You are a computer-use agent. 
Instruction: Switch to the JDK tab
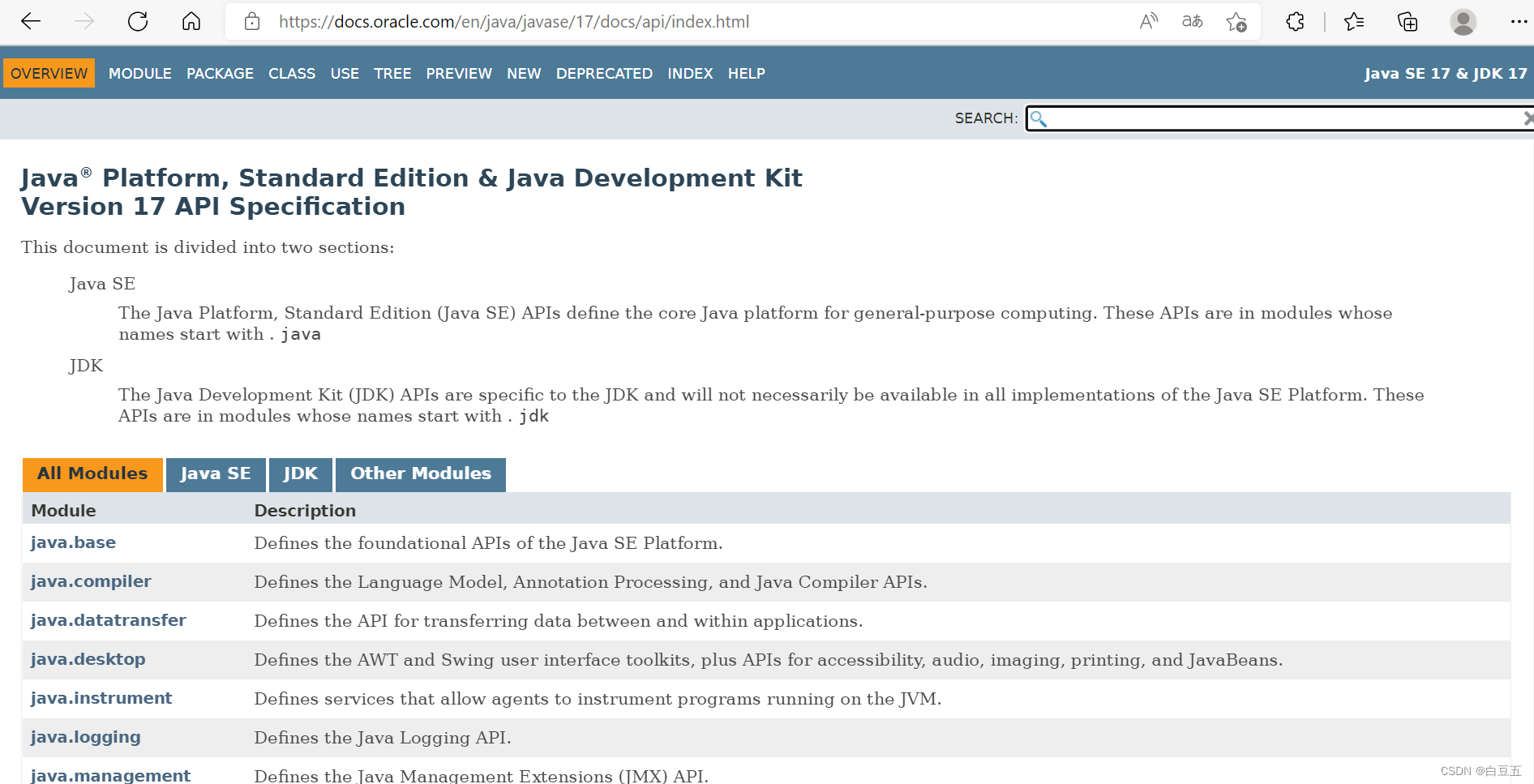(x=301, y=474)
